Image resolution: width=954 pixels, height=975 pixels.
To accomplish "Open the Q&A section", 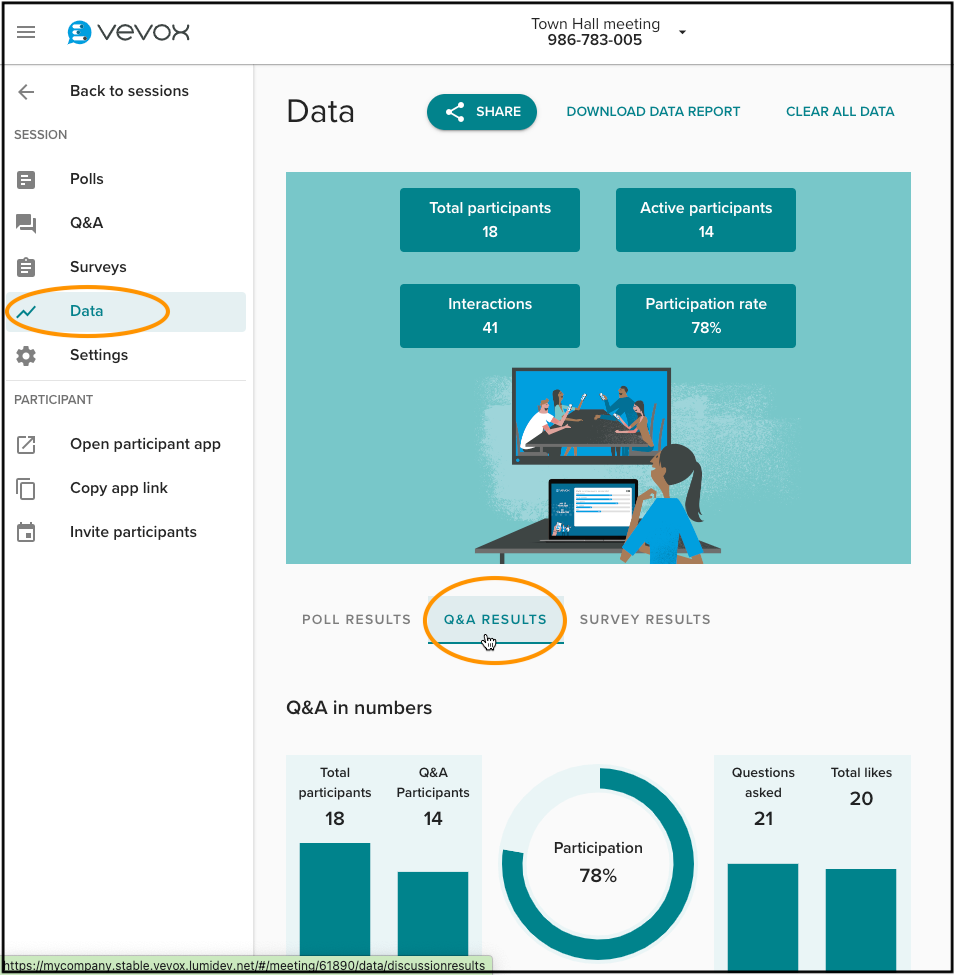I will point(86,223).
